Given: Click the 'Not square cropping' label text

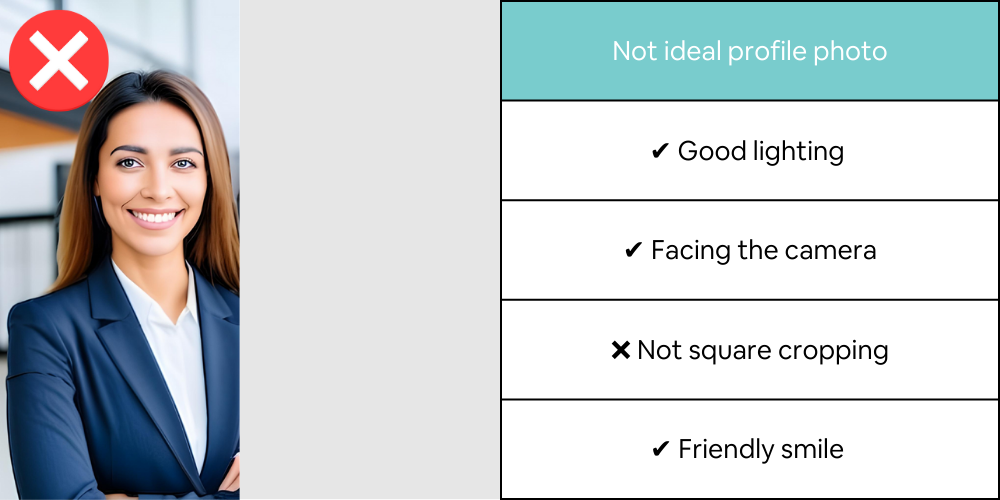Looking at the screenshot, I should [x=762, y=351].
